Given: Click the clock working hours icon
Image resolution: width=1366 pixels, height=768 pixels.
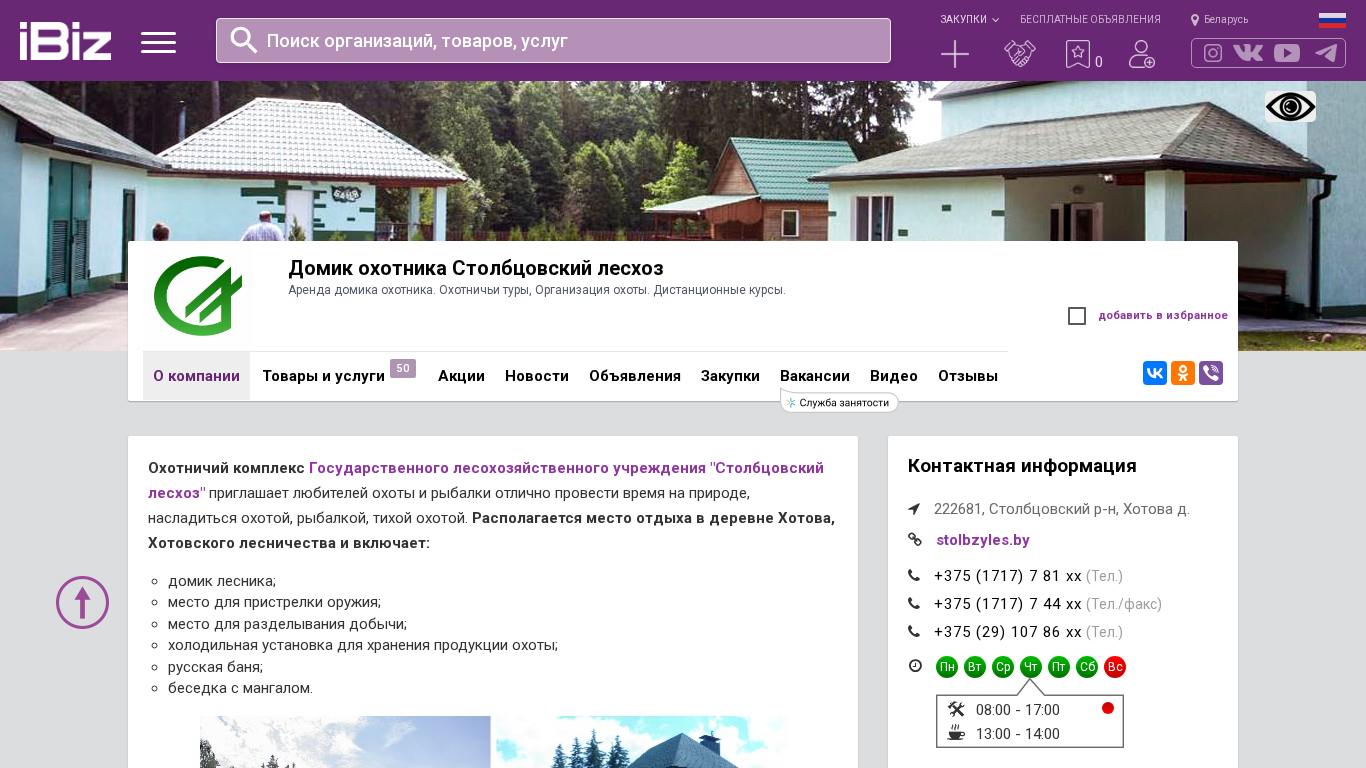Looking at the screenshot, I should point(915,666).
